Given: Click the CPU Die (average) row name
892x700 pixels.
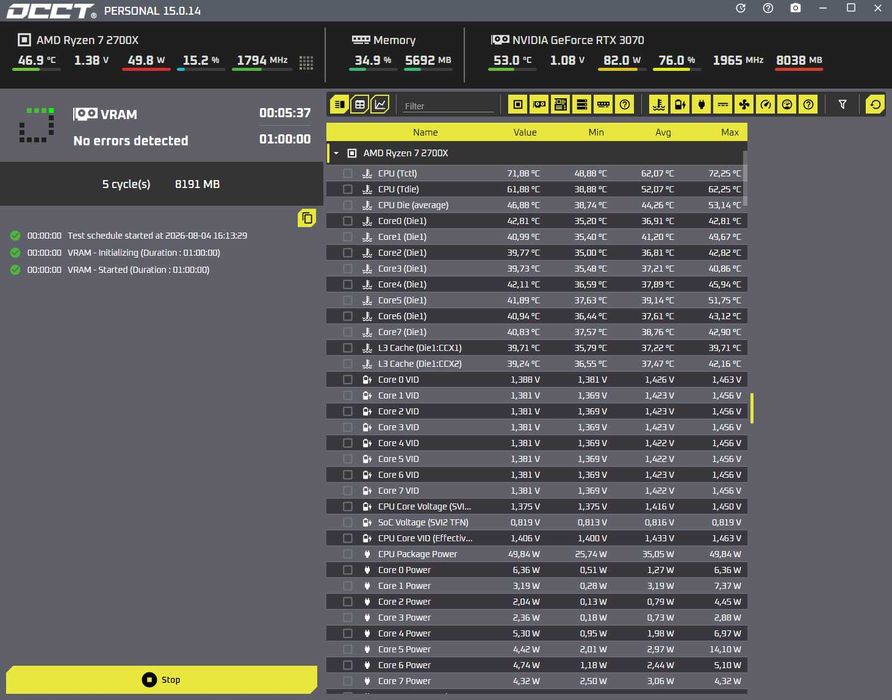Looking at the screenshot, I should coord(413,205).
